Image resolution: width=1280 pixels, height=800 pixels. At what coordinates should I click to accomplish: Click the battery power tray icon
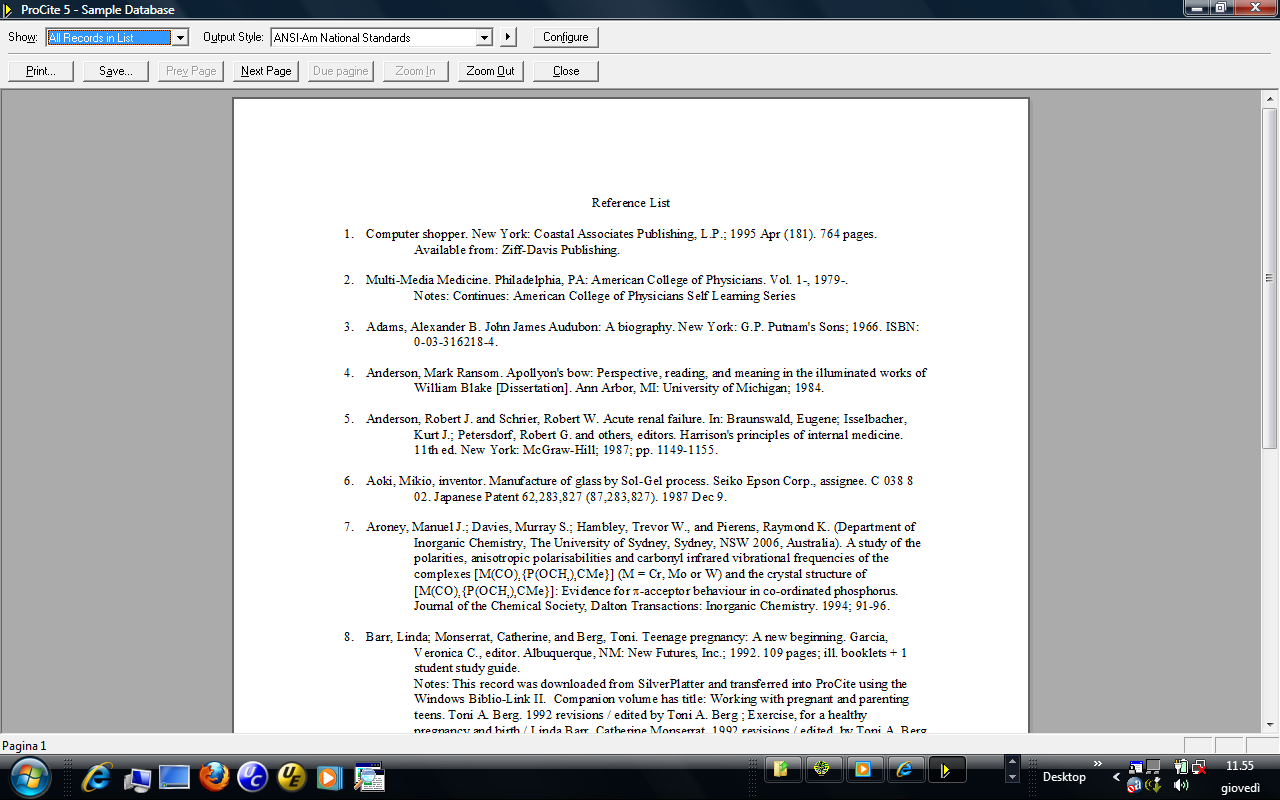tap(1180, 767)
